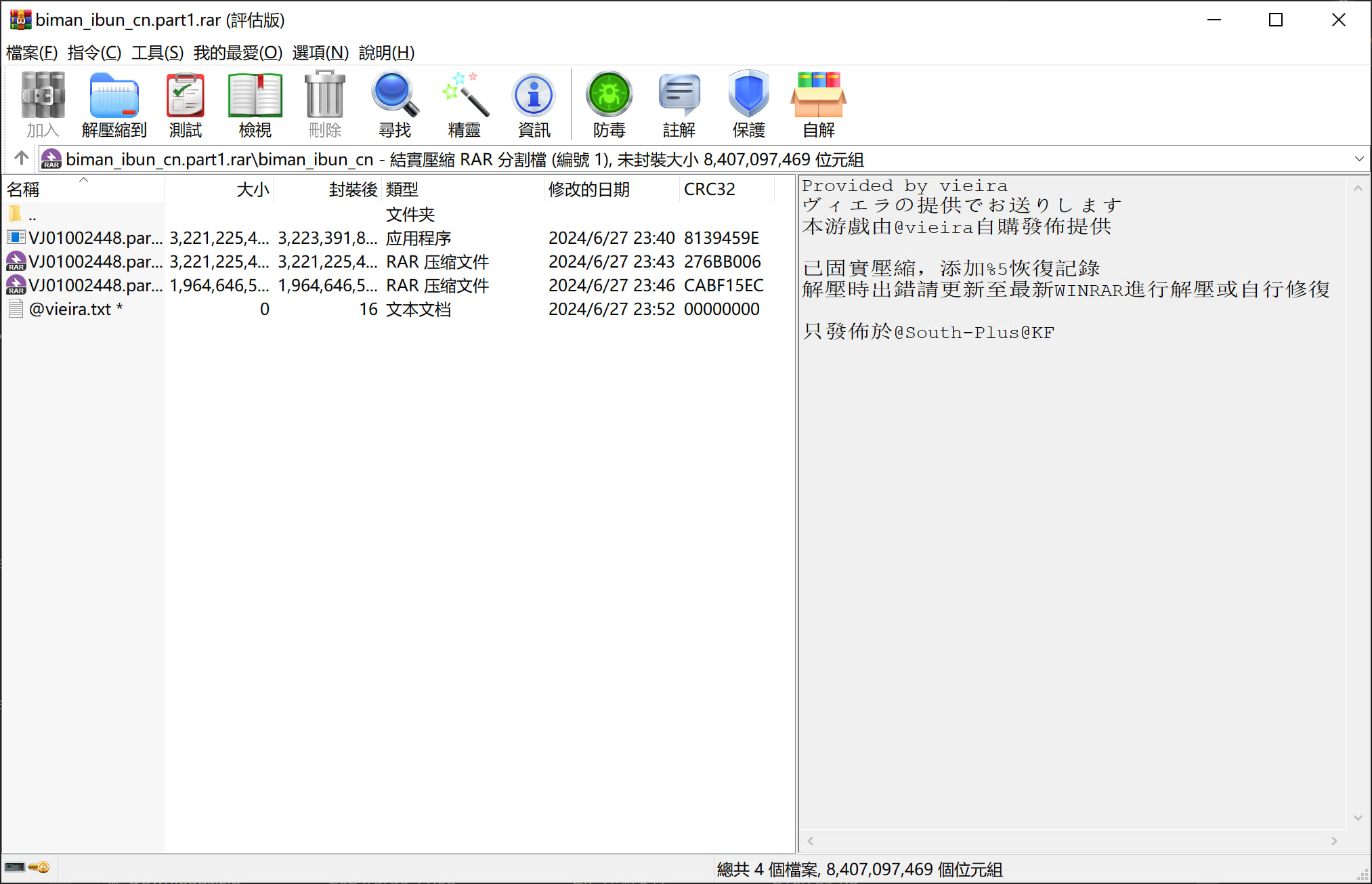
Task: Open the 指令(C) menu
Action: point(94,53)
